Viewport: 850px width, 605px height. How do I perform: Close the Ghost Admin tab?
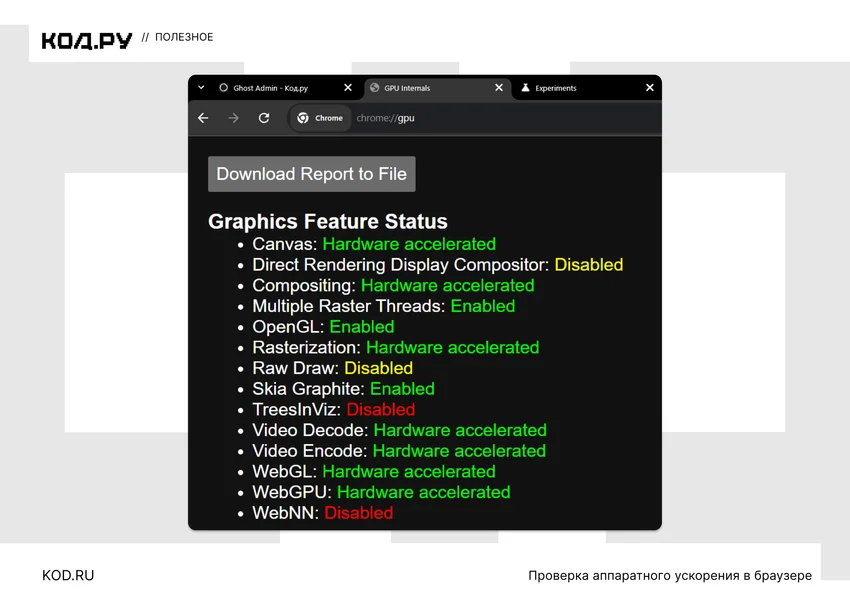pyautogui.click(x=348, y=87)
